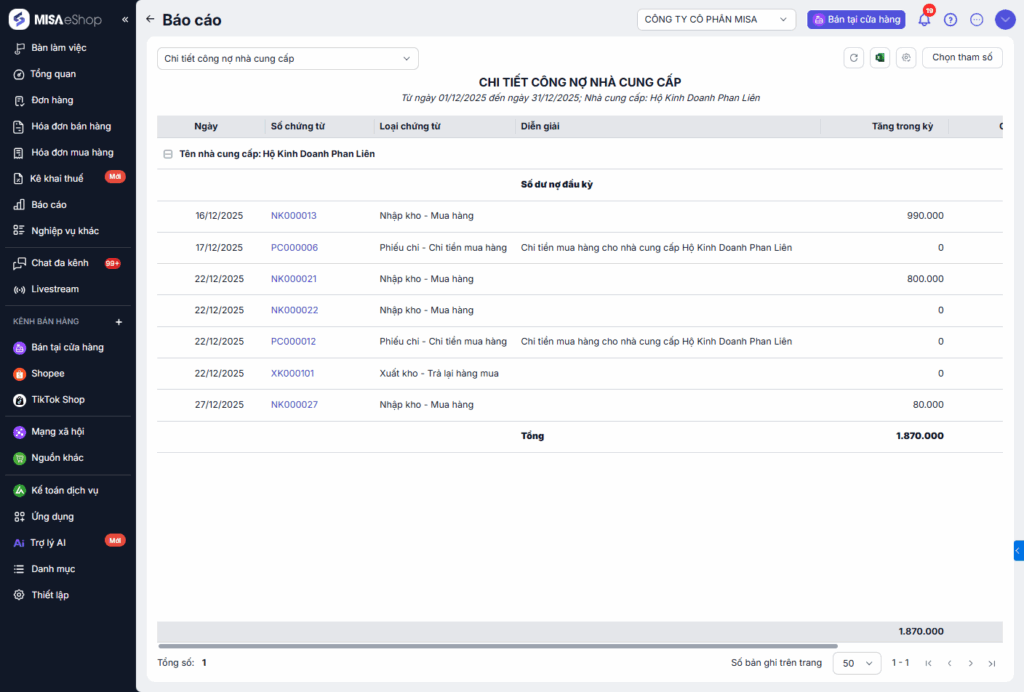Open the more options ellipsis icon
This screenshot has width=1024, height=692.
(977, 19)
